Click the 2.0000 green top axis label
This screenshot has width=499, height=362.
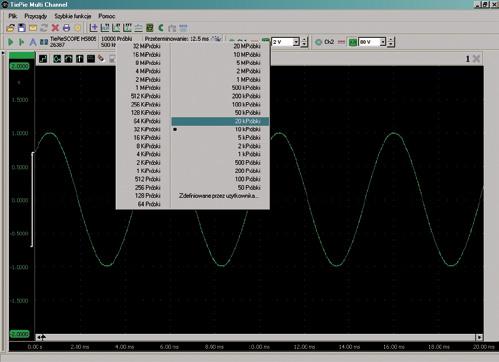click(20, 66)
